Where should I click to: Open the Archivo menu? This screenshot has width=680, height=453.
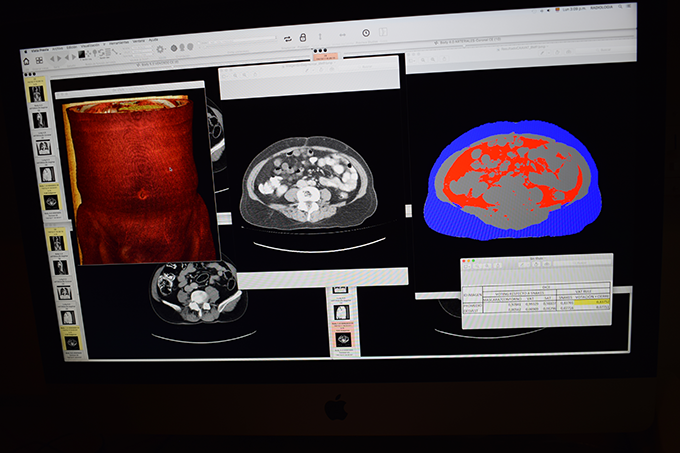tap(58, 49)
